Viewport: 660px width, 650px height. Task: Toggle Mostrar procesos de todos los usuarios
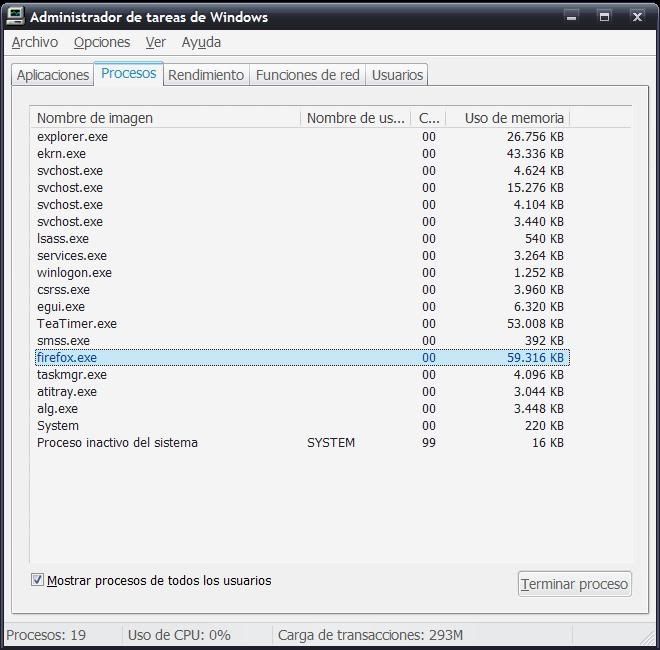pos(37,580)
